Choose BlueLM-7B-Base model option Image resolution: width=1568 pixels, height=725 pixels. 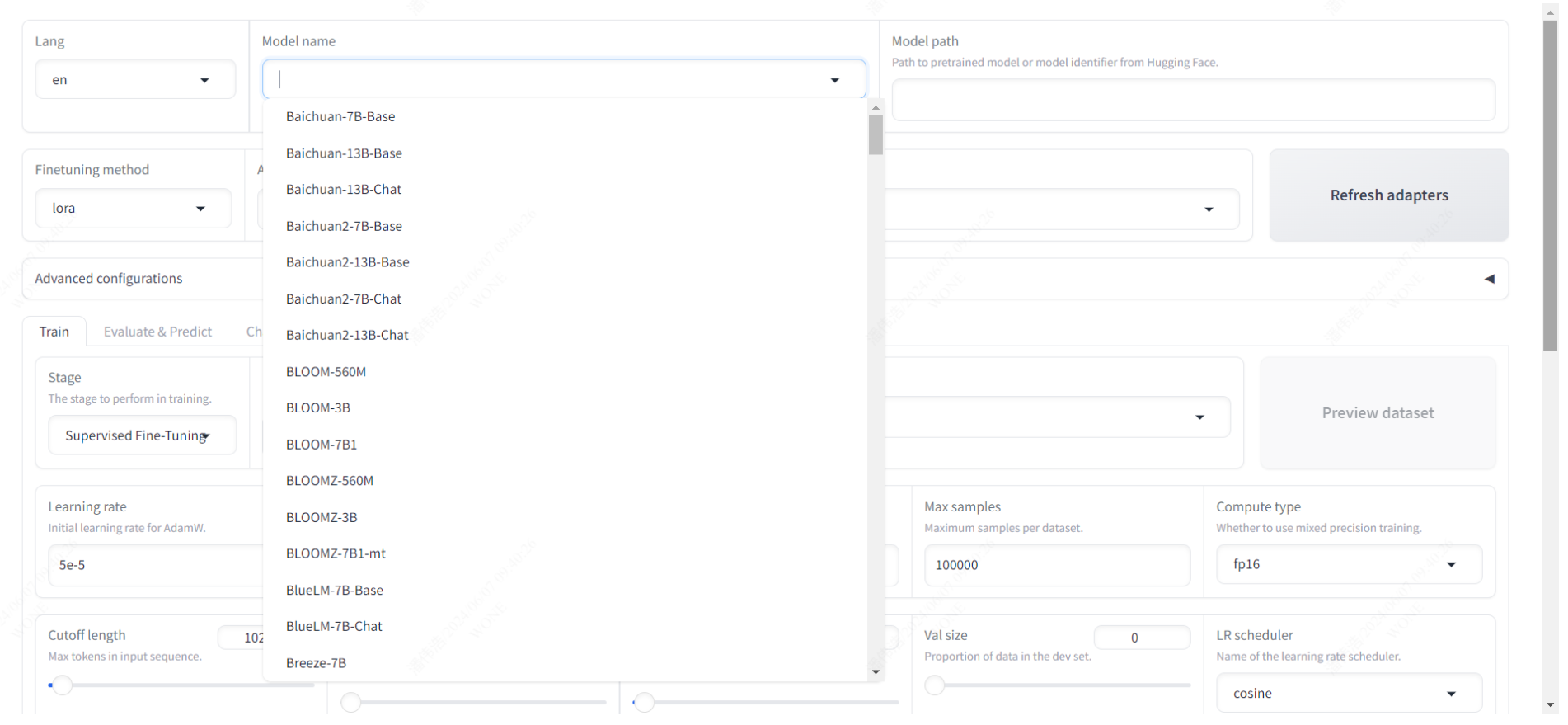tap(565, 591)
